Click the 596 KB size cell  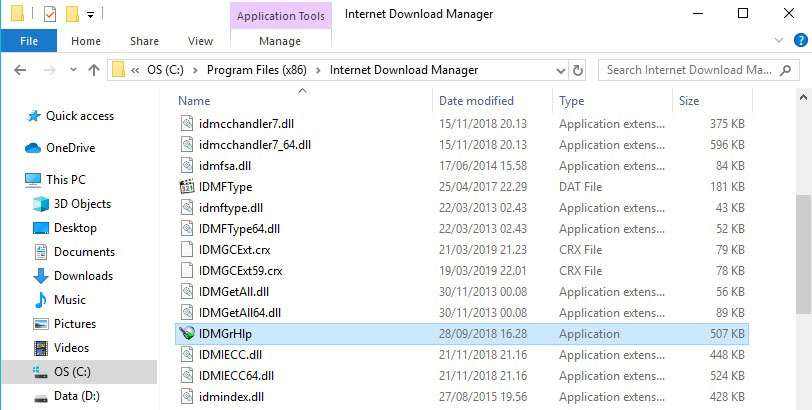pos(727,145)
